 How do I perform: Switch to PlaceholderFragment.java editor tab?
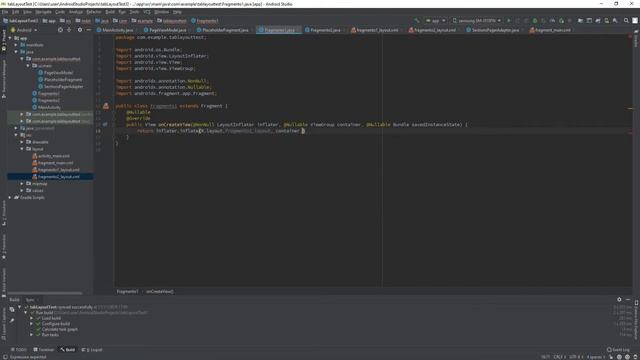pyautogui.click(x=223, y=30)
